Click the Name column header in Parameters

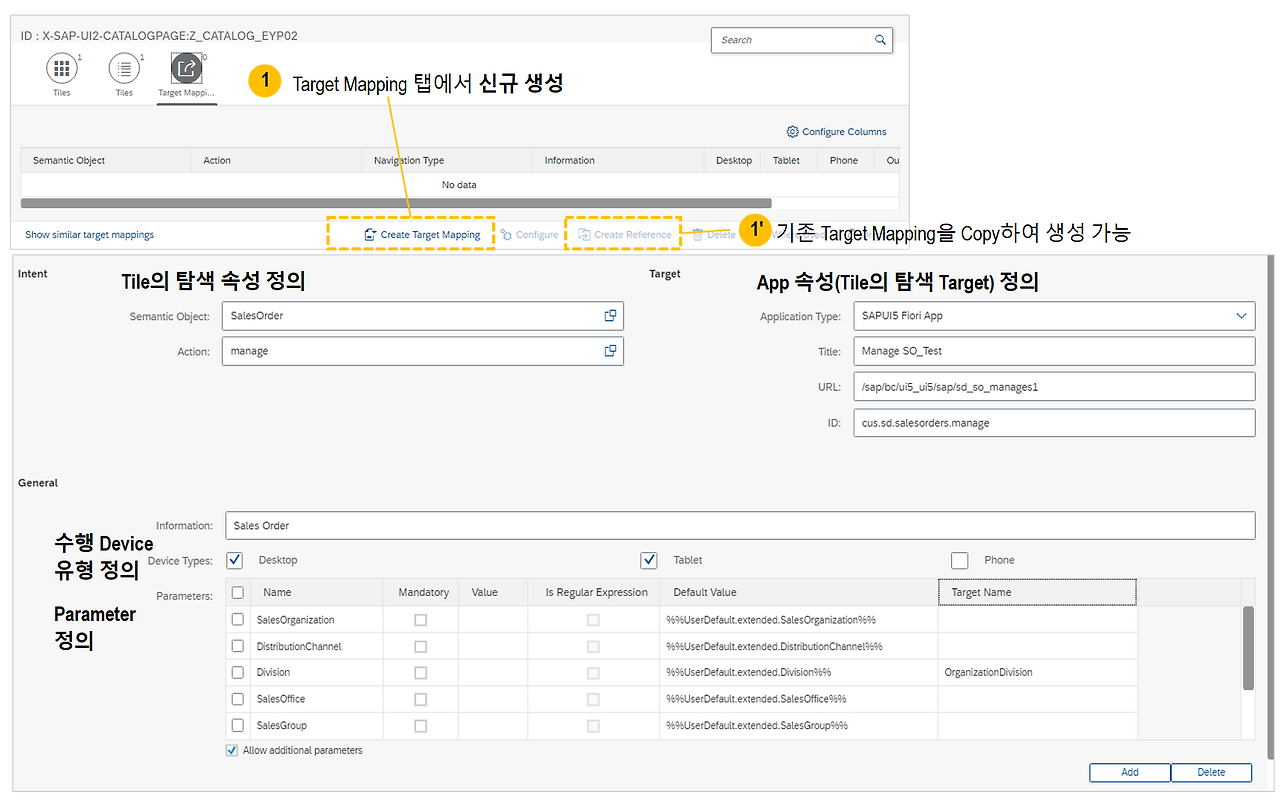click(318, 592)
